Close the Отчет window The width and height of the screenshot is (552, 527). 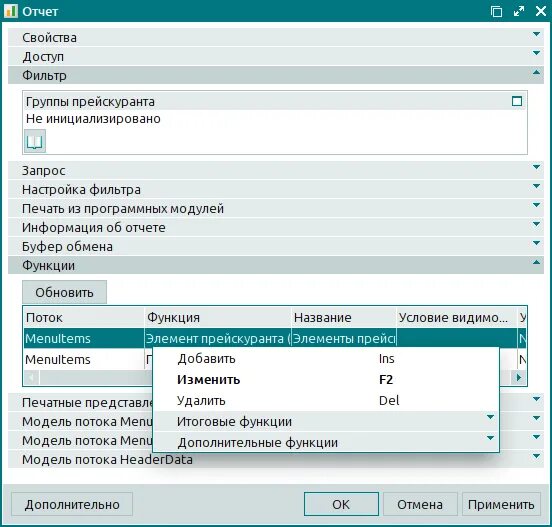point(541,11)
